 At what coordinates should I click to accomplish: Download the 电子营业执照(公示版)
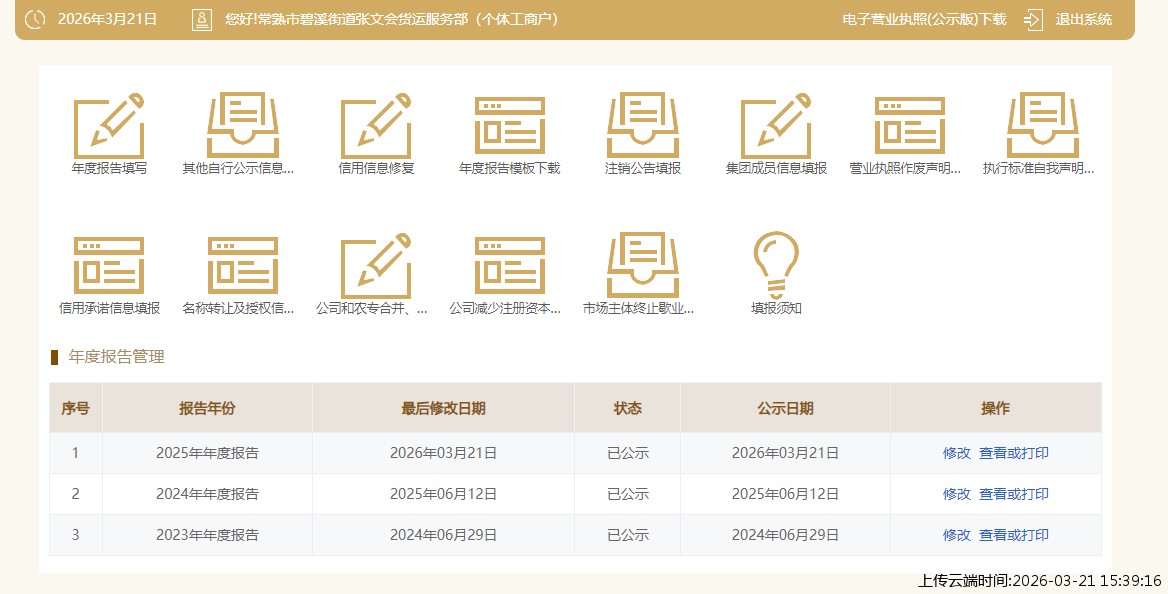pyautogui.click(x=924, y=19)
